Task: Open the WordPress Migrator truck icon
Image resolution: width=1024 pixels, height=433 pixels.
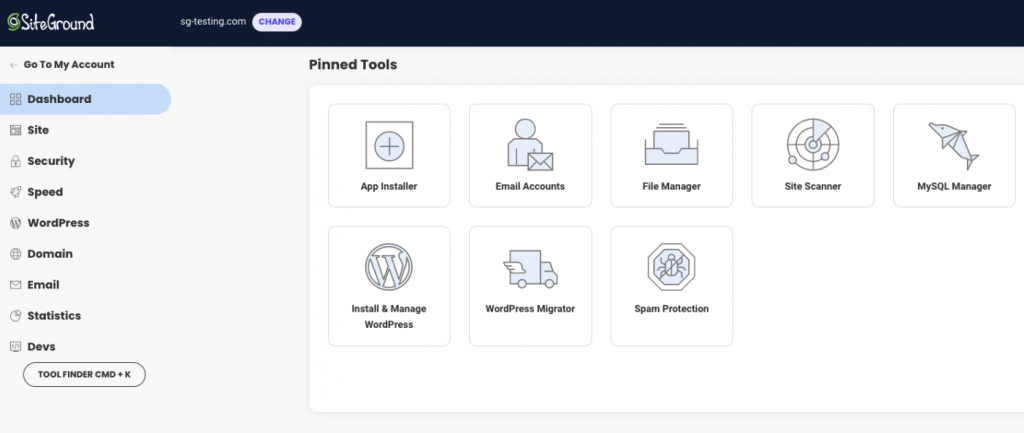Action: pyautogui.click(x=530, y=268)
